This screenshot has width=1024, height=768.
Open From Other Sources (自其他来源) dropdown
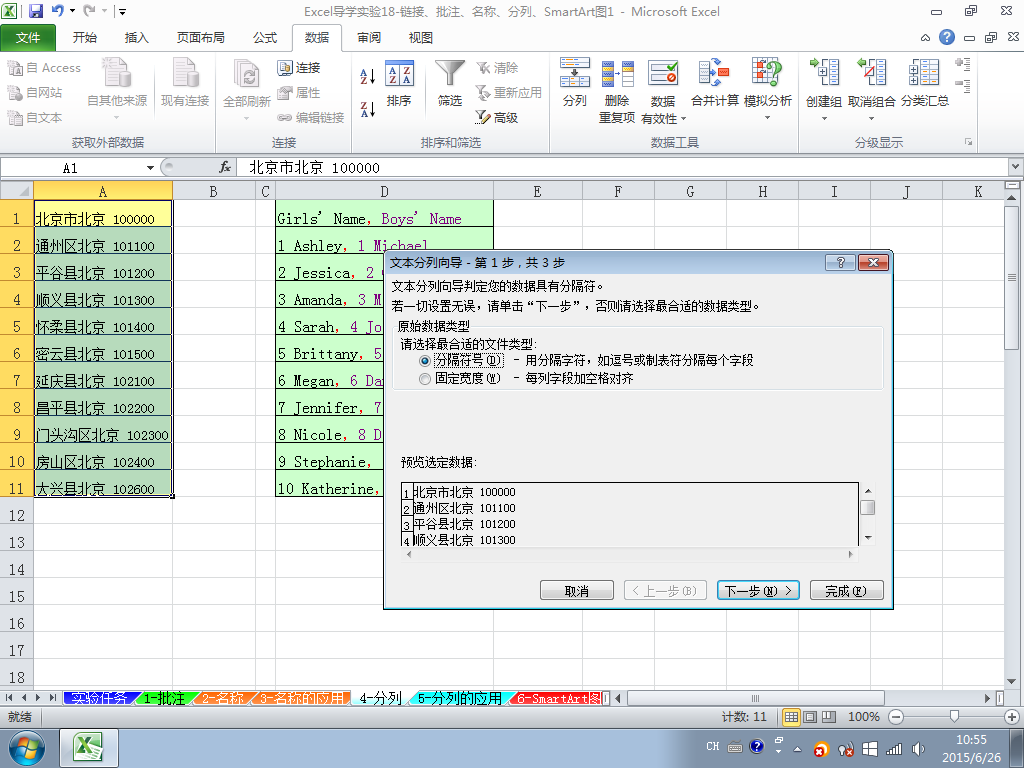coord(118,89)
